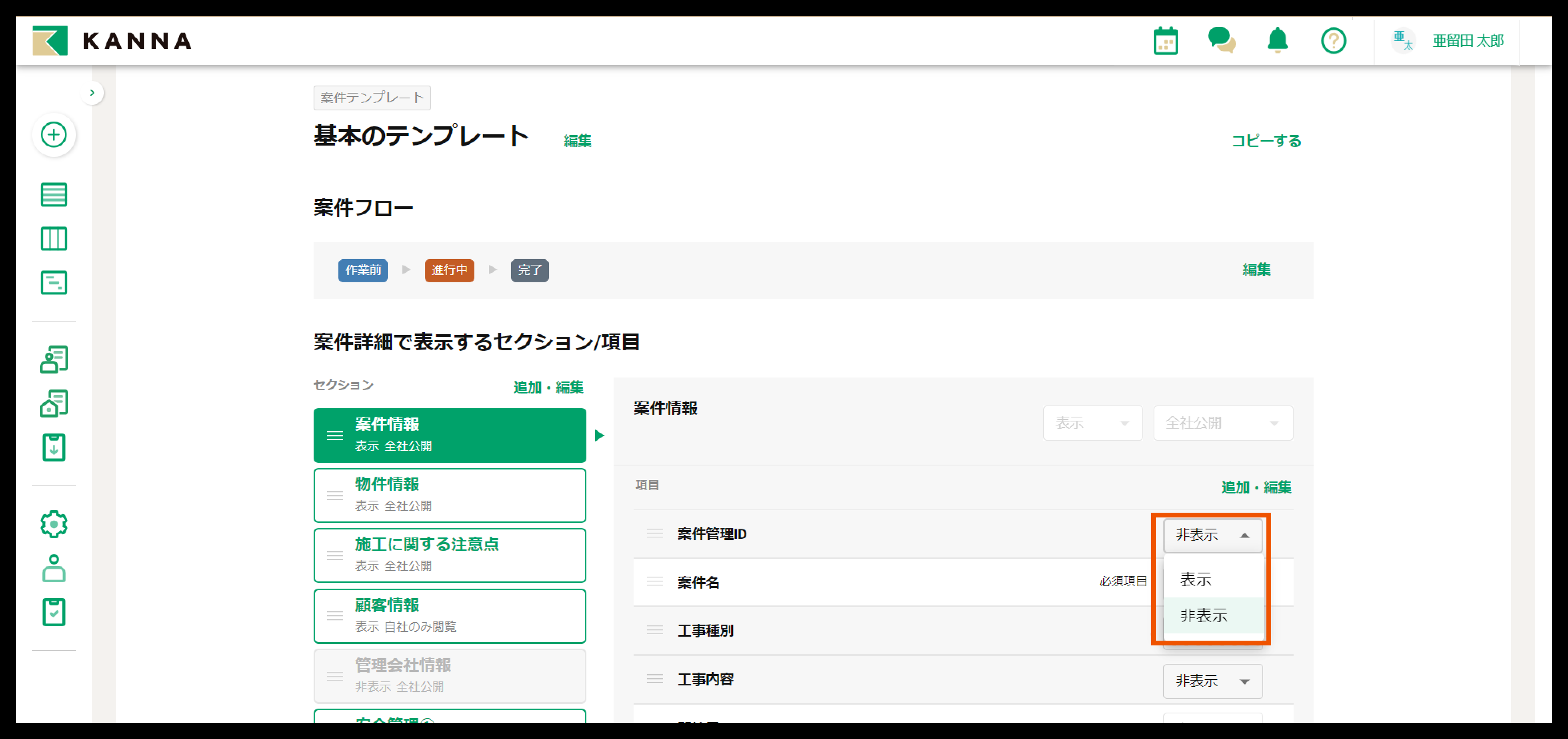Collapse the 非表示 dropdown for 案件管理ID
The height and width of the screenshot is (739, 1568).
point(1212,536)
